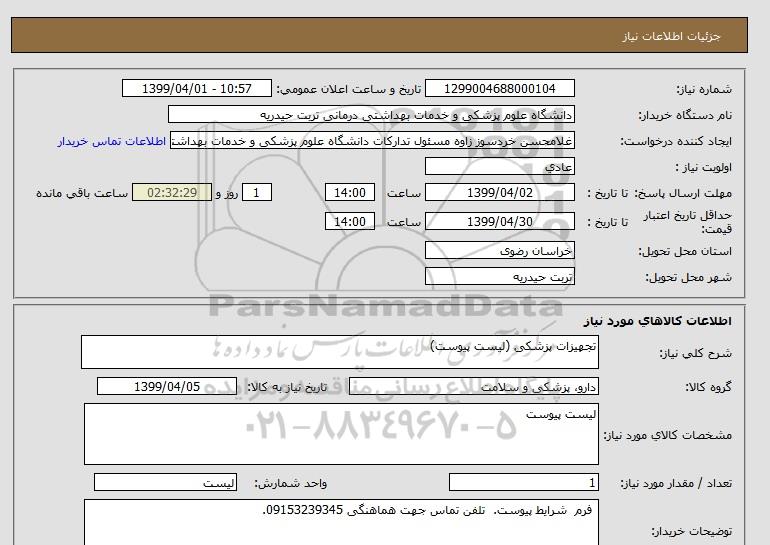
Task: Click the label حداقل تاریخ اعتبار قیمت
Action: tap(688, 222)
